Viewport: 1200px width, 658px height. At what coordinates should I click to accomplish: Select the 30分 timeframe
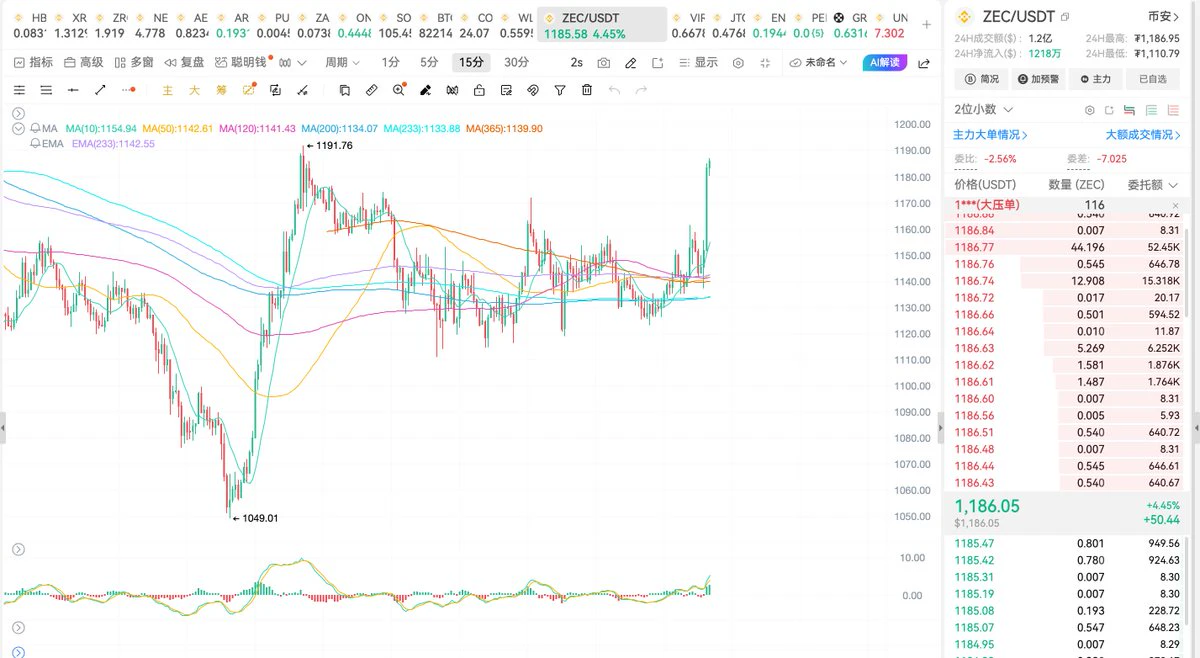tap(516, 62)
